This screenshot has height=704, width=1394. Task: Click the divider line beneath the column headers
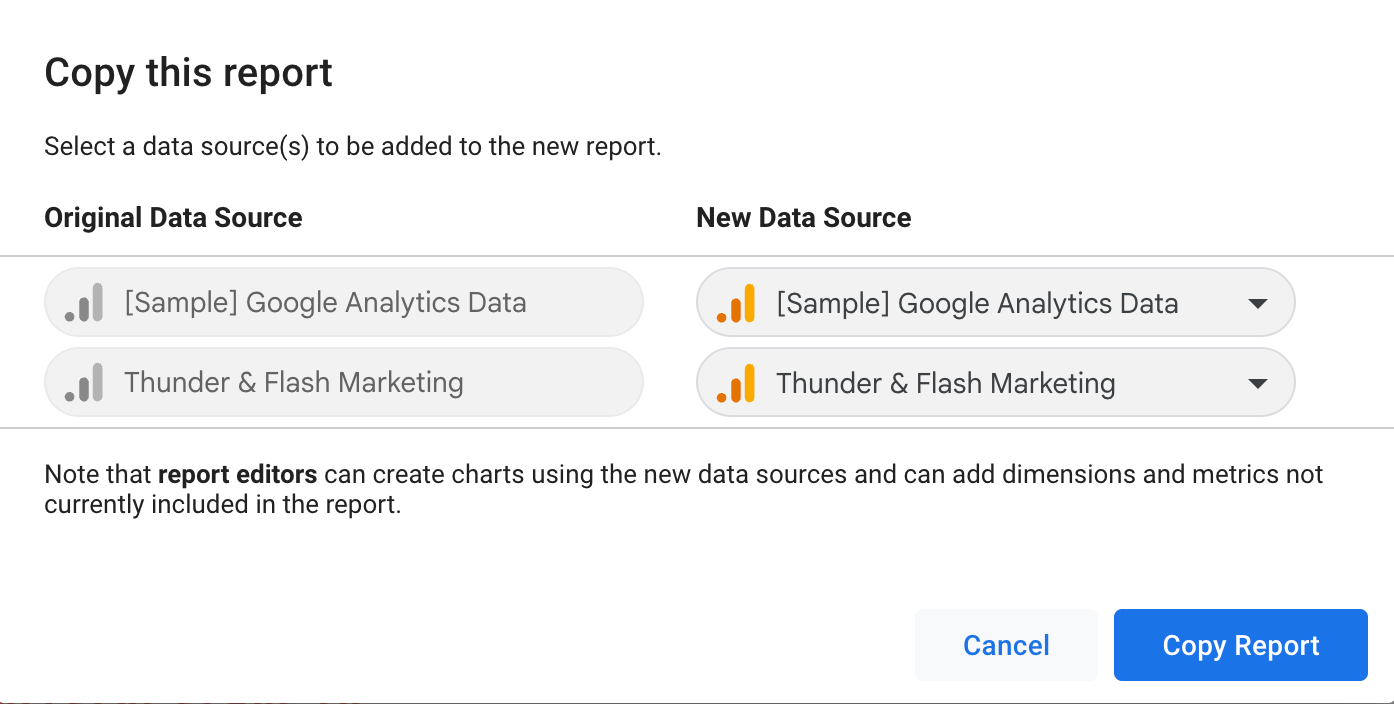(697, 256)
